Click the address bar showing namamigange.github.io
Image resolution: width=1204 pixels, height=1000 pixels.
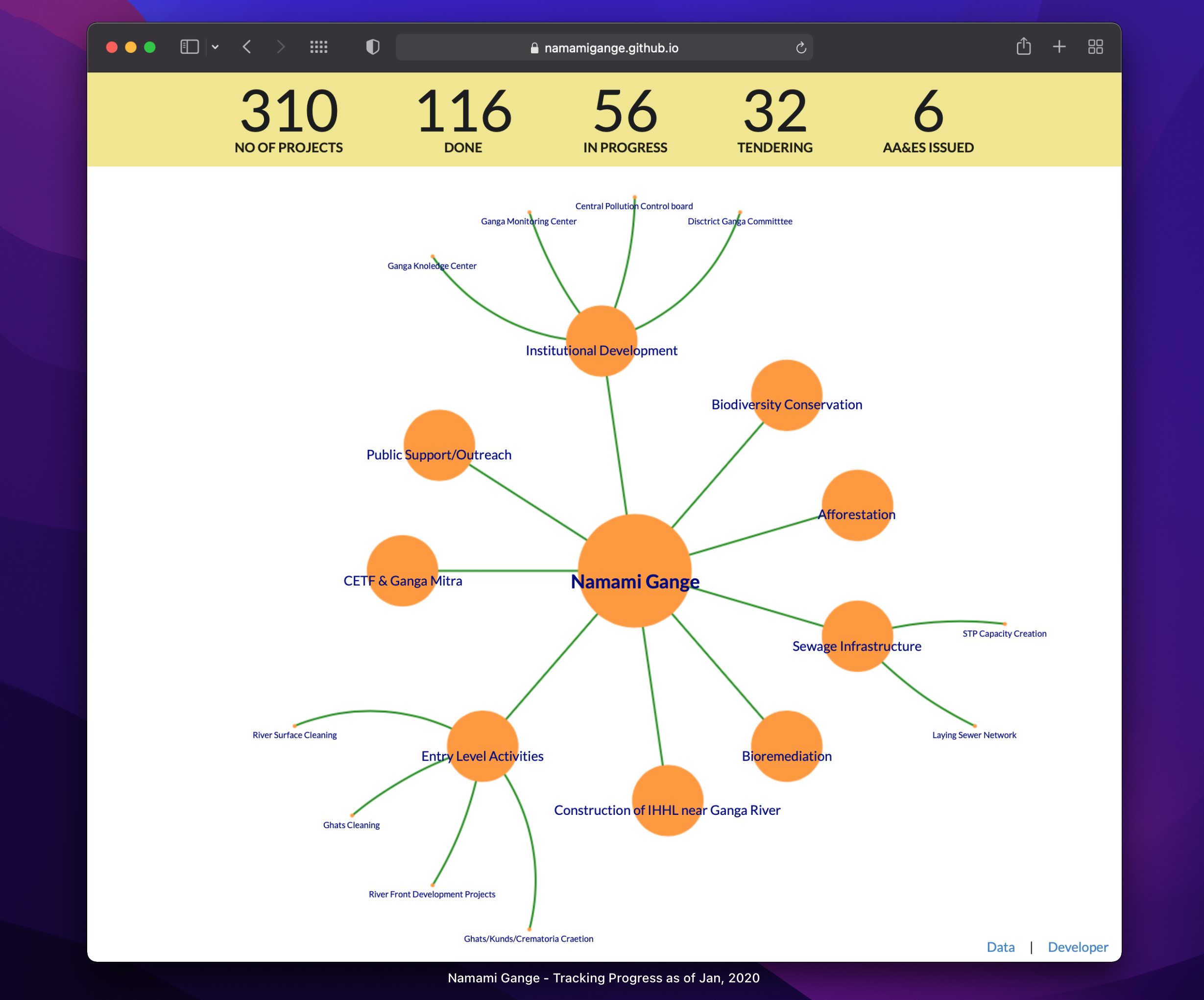click(x=604, y=48)
